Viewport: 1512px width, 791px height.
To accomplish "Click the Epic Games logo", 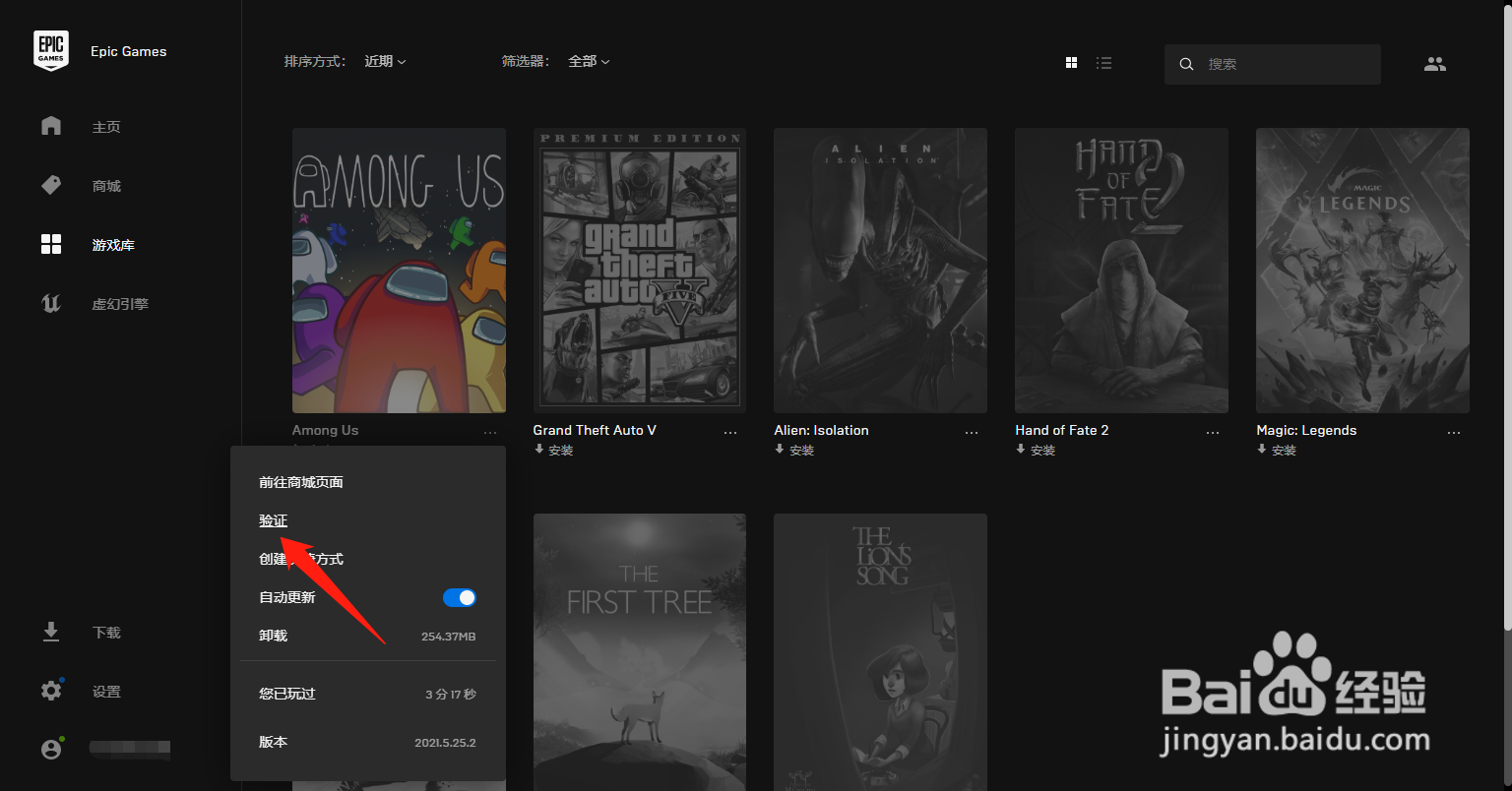I will pos(51,51).
